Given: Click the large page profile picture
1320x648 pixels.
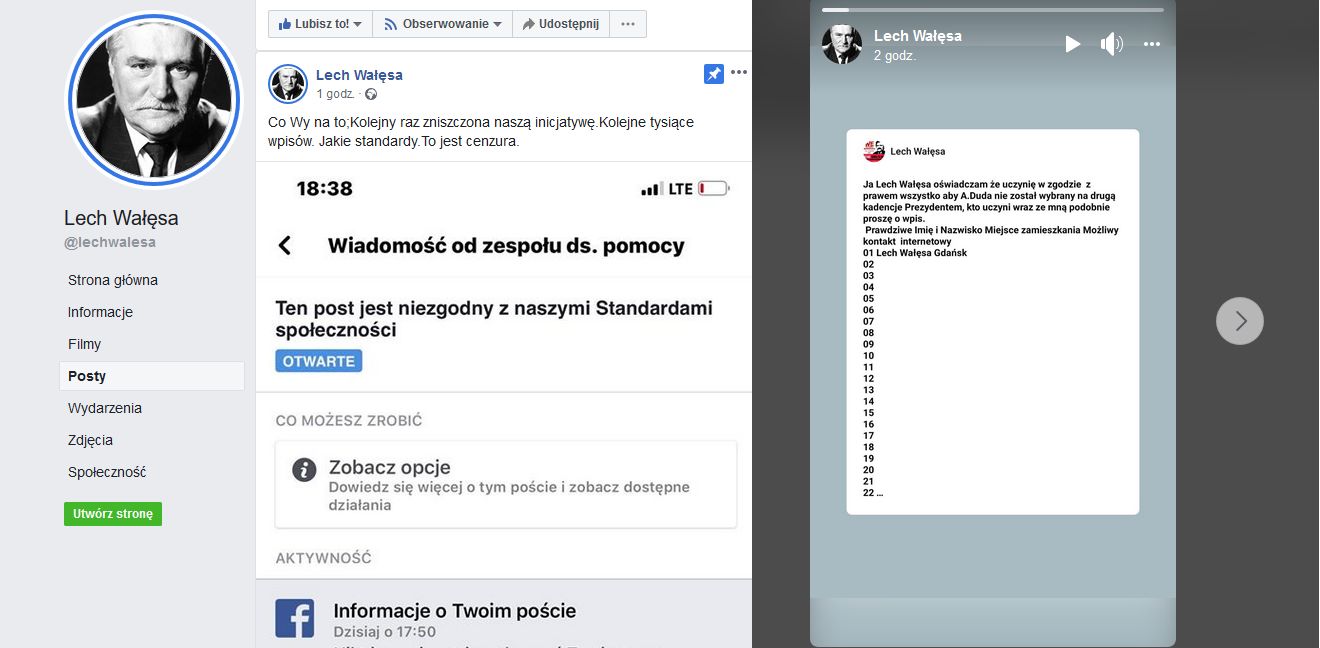Looking at the screenshot, I should coord(153,99).
